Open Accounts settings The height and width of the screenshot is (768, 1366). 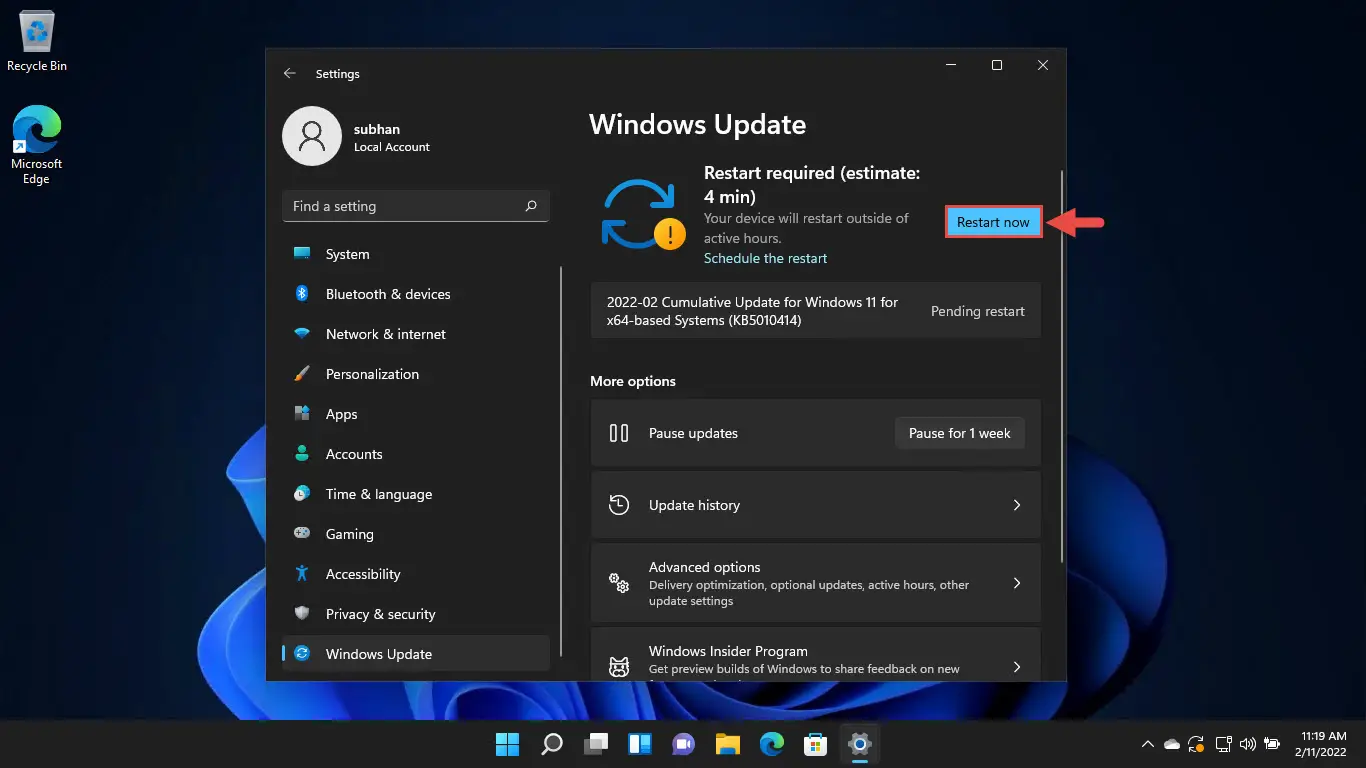(416, 454)
